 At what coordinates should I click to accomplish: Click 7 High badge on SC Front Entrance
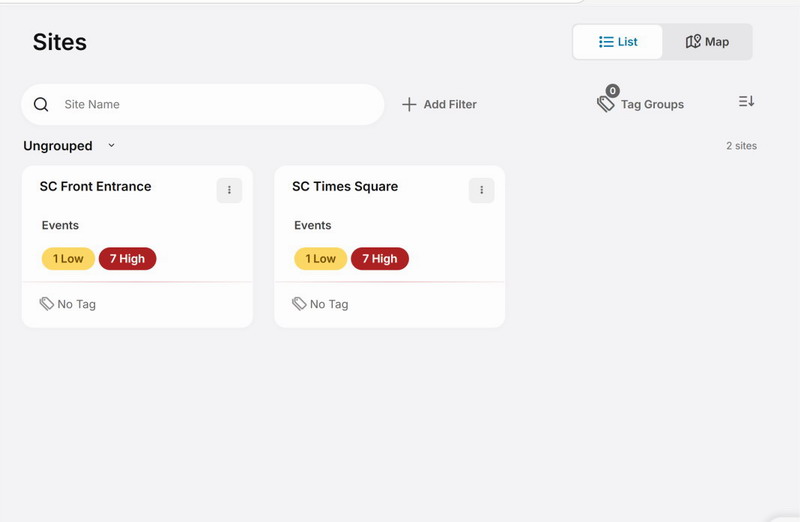pos(127,259)
